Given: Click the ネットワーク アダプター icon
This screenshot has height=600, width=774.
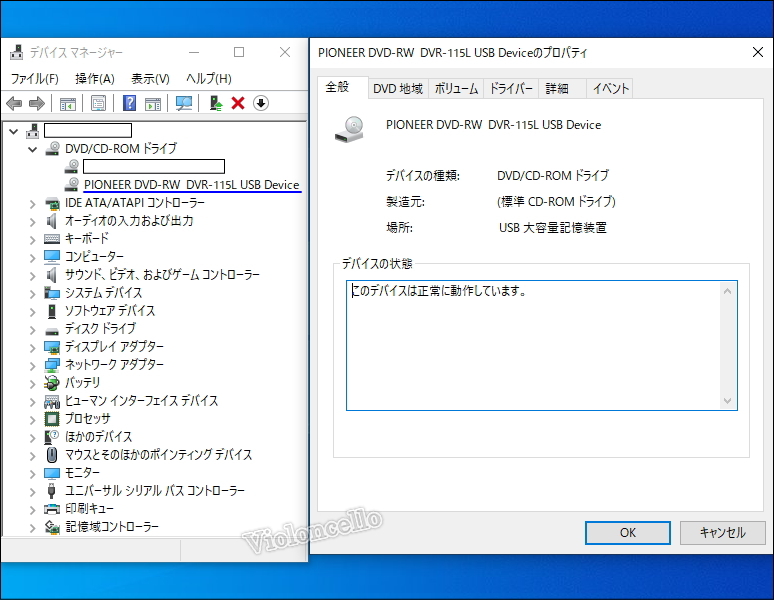Looking at the screenshot, I should pyautogui.click(x=52, y=365).
